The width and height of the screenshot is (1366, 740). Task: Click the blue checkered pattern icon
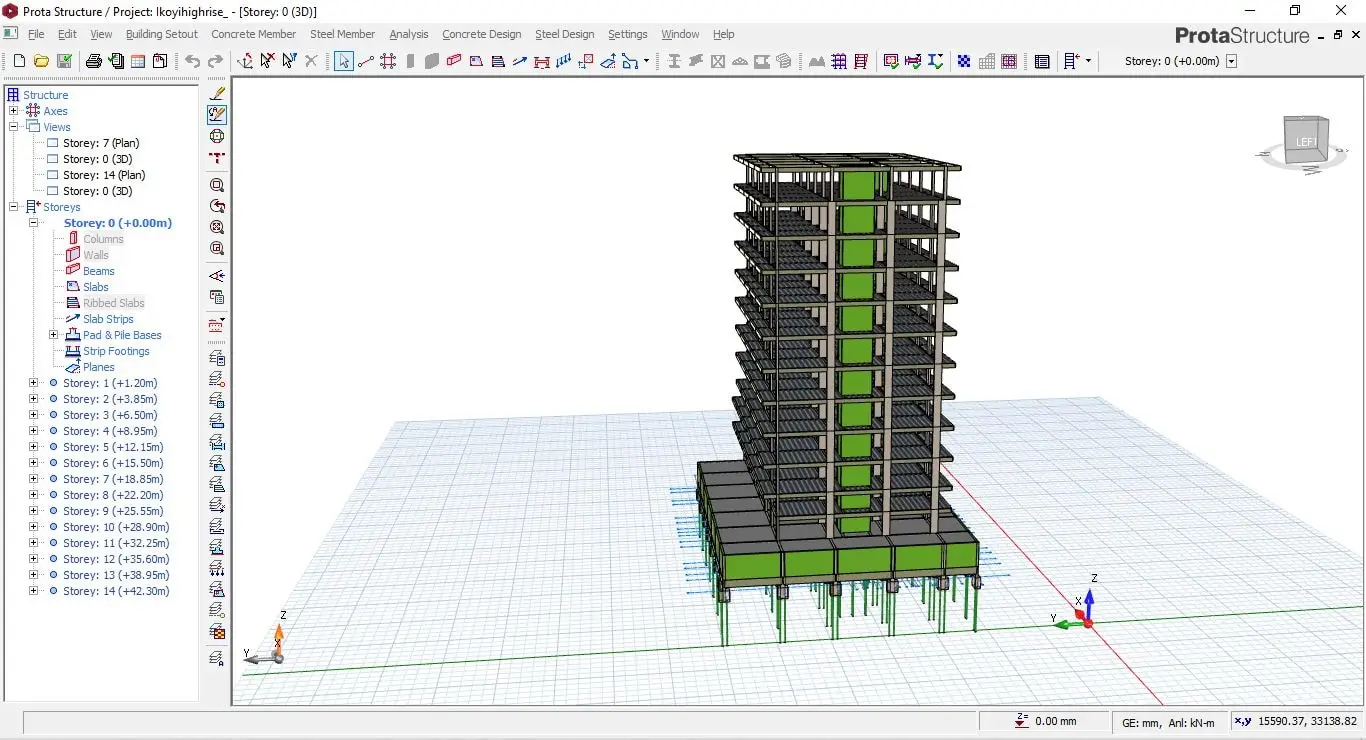tap(964, 61)
